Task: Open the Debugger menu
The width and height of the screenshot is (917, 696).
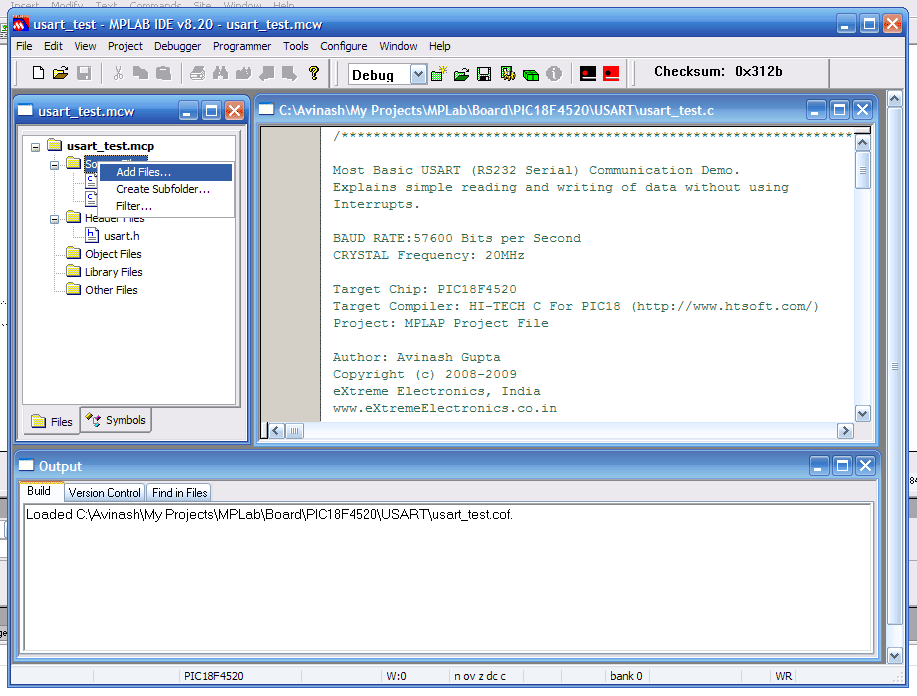Action: 177,46
